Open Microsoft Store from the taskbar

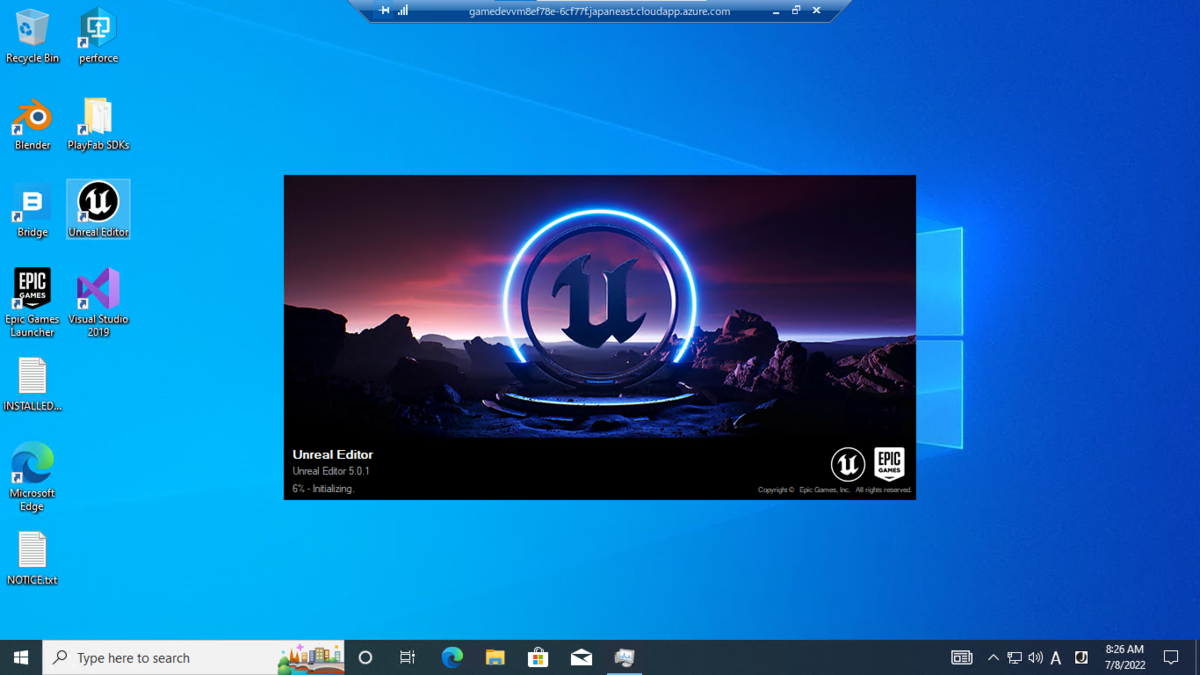pos(538,657)
